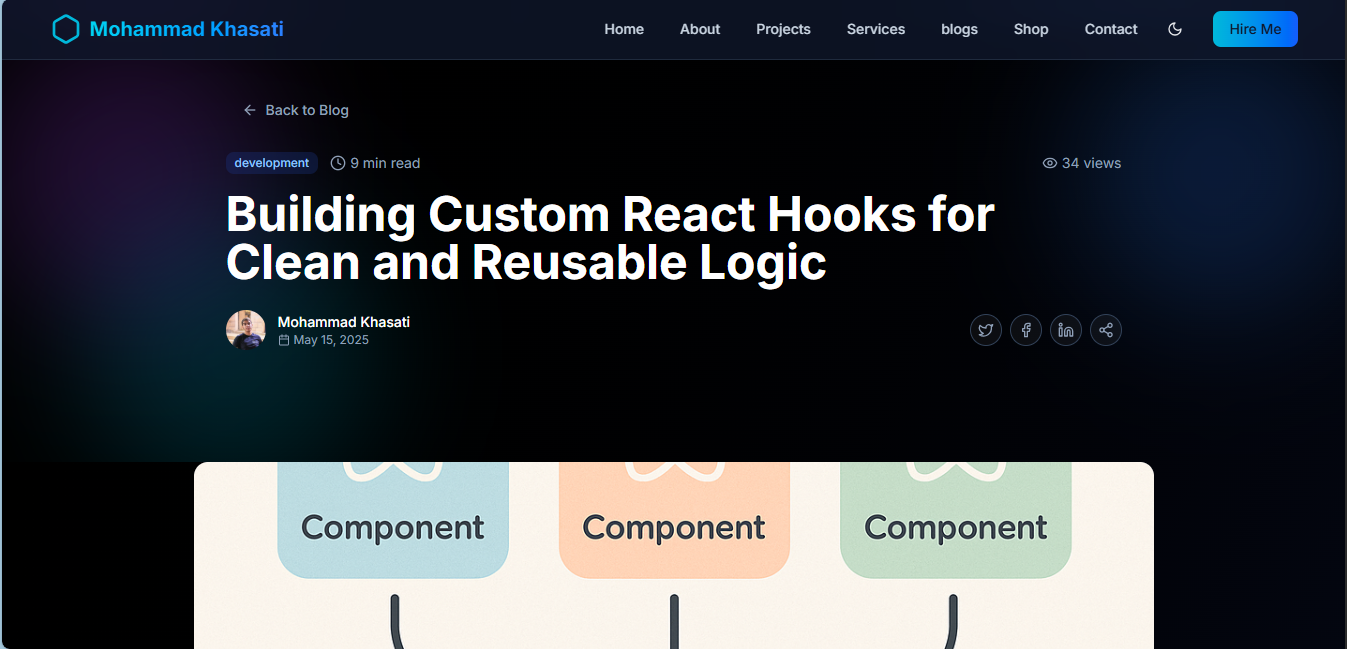This screenshot has width=1347, height=649.
Task: Open the Contact page
Action: (x=1111, y=29)
